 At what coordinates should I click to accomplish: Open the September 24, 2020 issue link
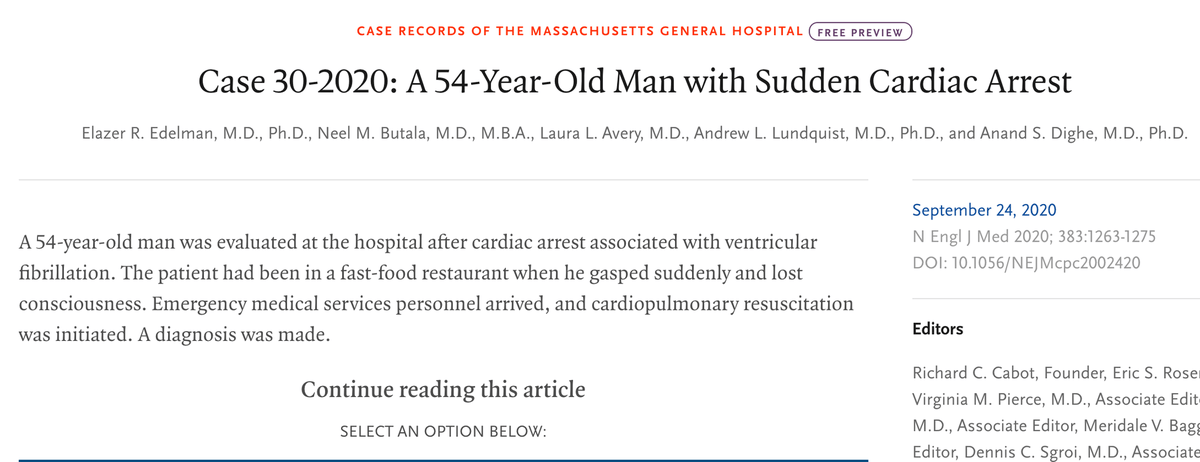(984, 210)
